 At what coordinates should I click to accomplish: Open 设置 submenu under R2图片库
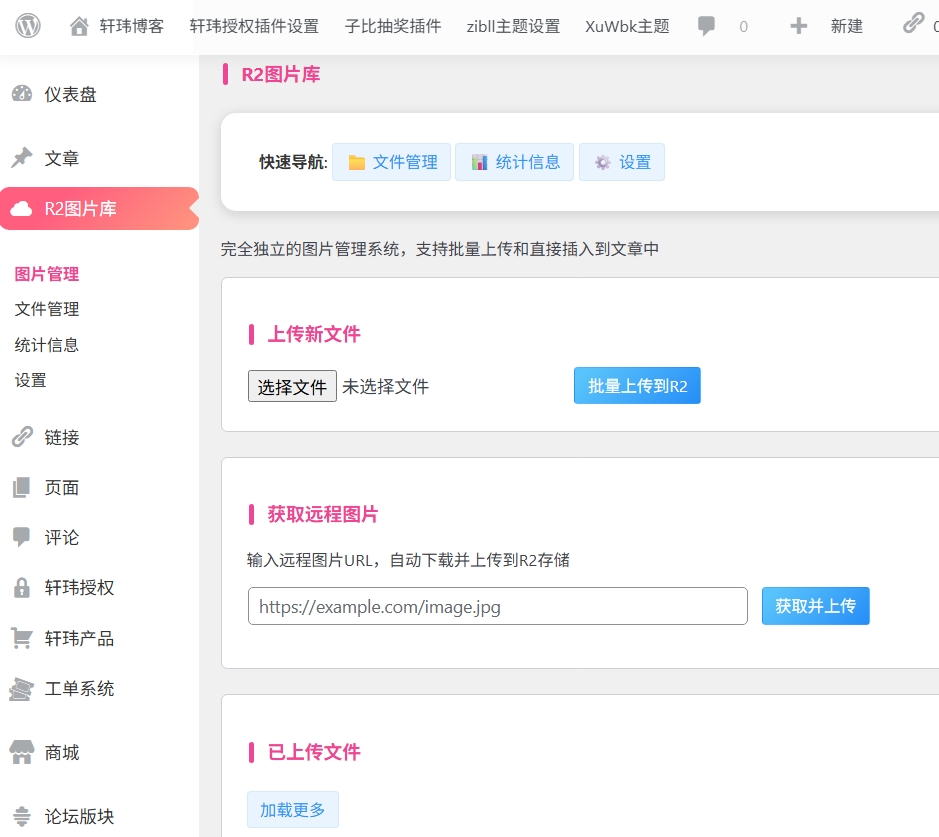coord(31,380)
